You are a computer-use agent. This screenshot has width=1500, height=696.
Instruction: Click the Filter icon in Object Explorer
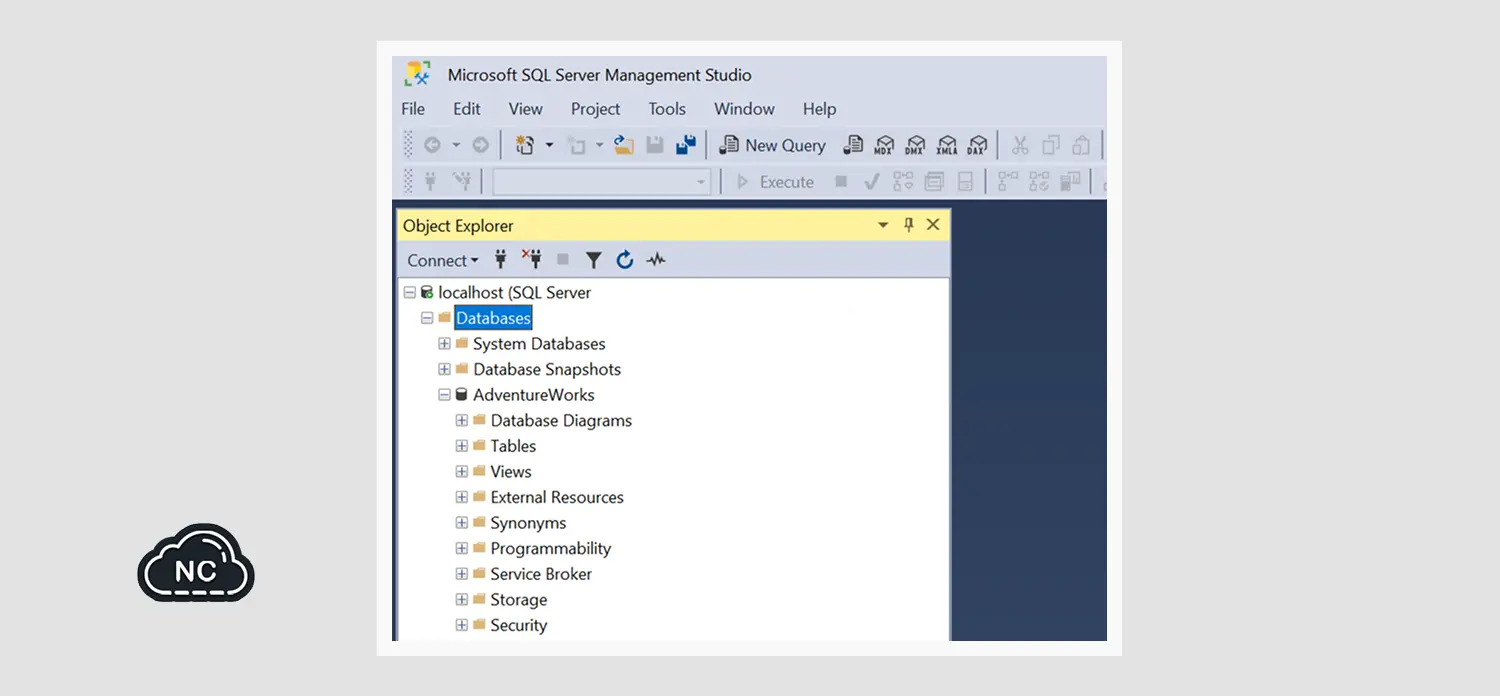593,260
